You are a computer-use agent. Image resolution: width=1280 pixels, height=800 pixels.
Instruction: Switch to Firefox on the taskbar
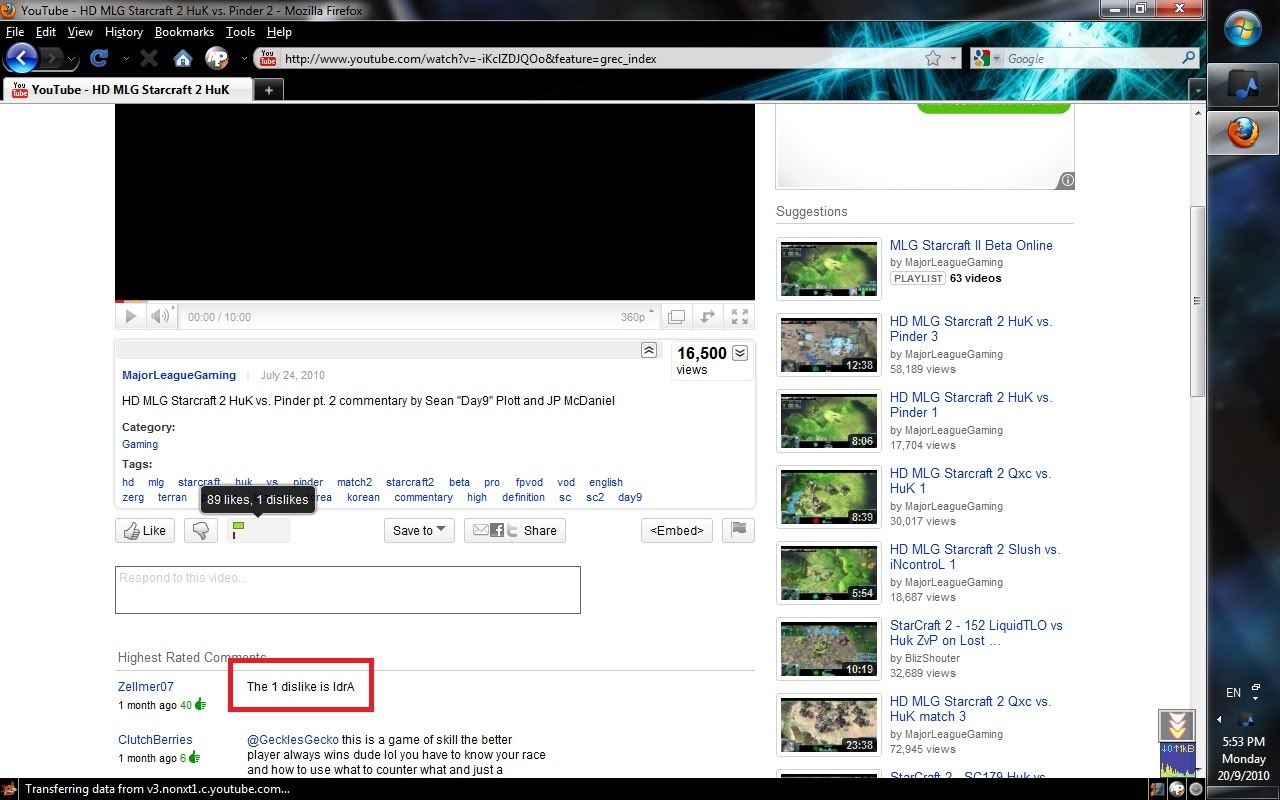tap(1242, 132)
